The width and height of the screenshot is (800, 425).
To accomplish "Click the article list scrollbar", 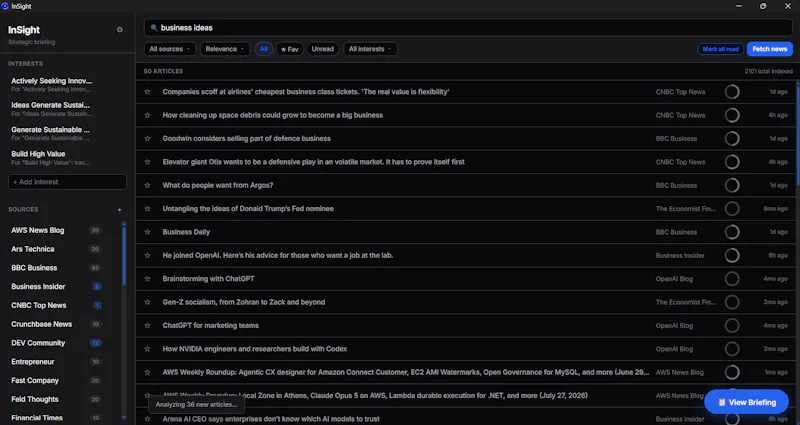I will [798, 133].
